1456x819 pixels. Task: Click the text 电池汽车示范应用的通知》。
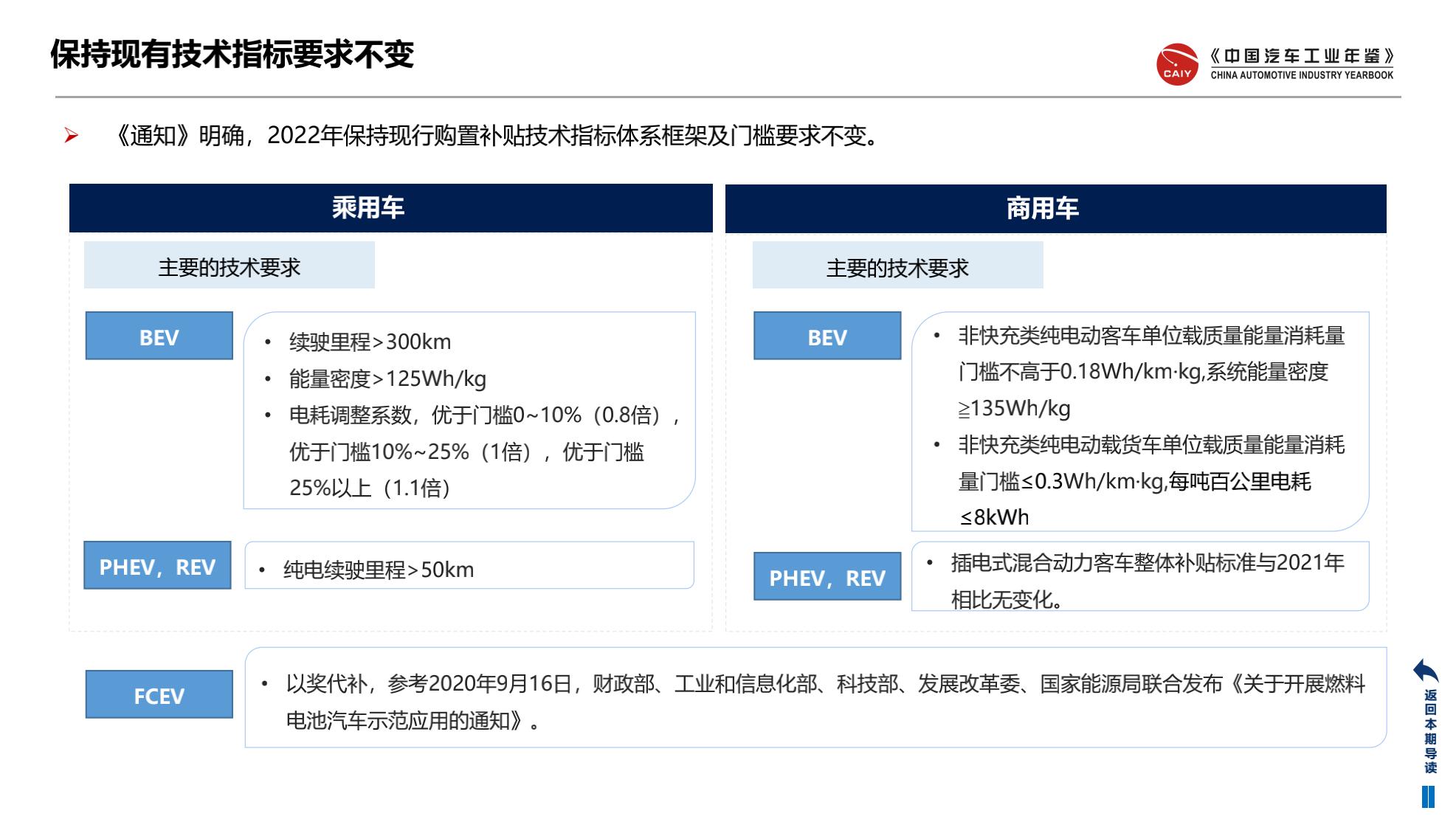click(413, 721)
